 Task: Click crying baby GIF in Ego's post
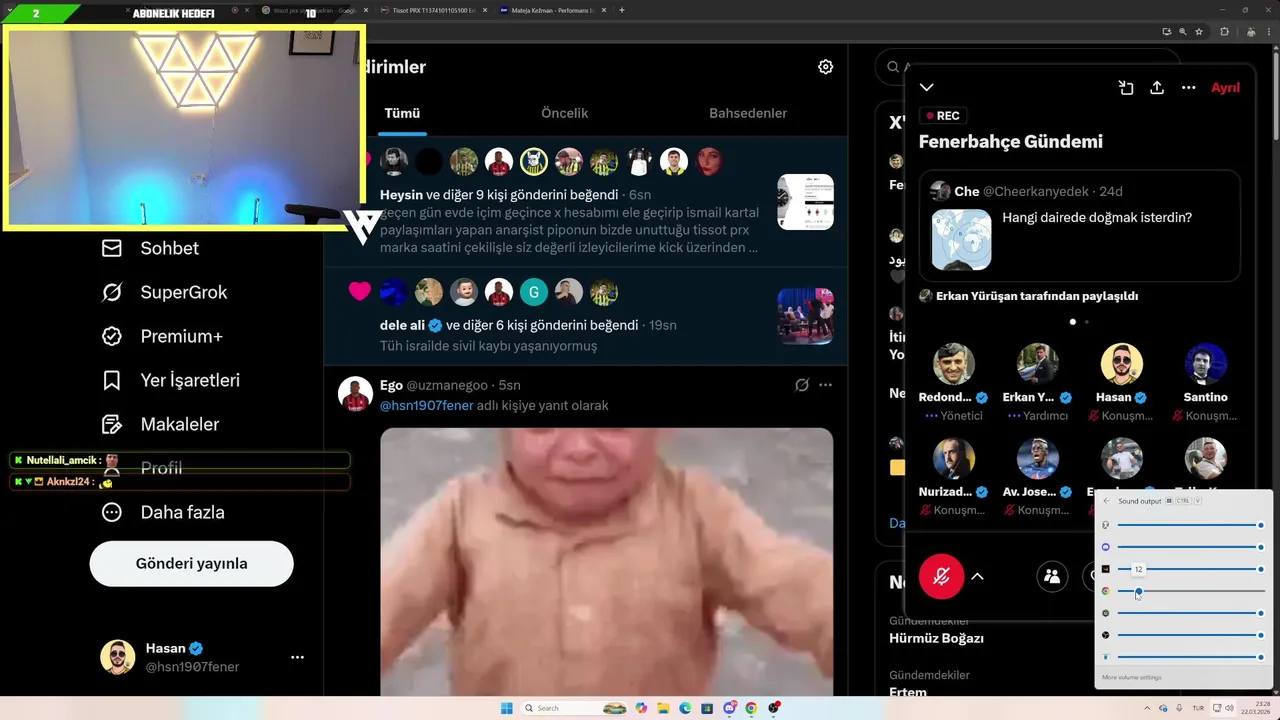click(606, 562)
